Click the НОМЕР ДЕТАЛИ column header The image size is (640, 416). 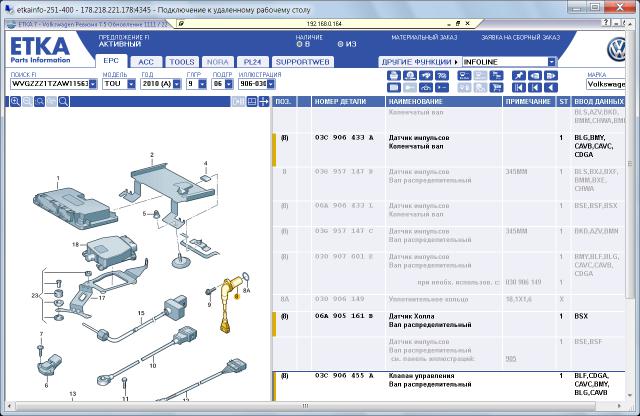pos(348,102)
